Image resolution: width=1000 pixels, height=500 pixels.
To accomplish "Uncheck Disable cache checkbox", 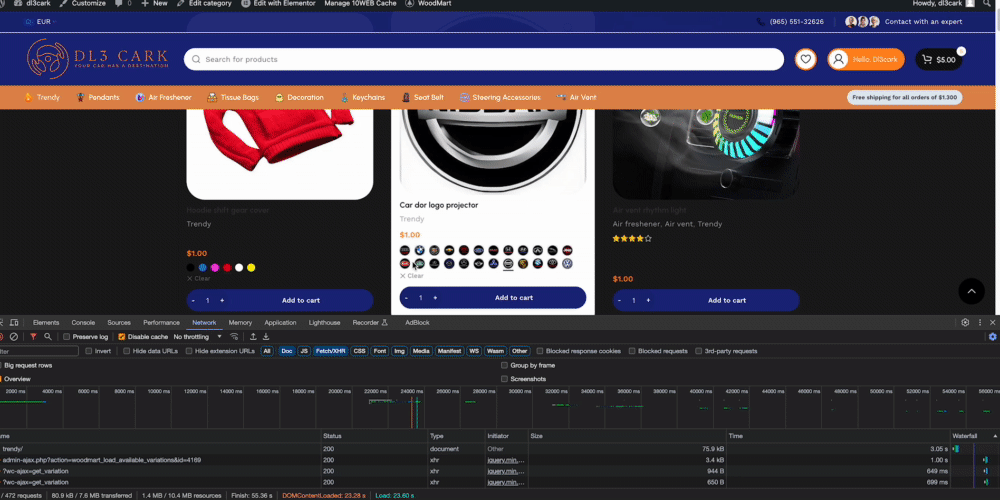I will pos(122,337).
